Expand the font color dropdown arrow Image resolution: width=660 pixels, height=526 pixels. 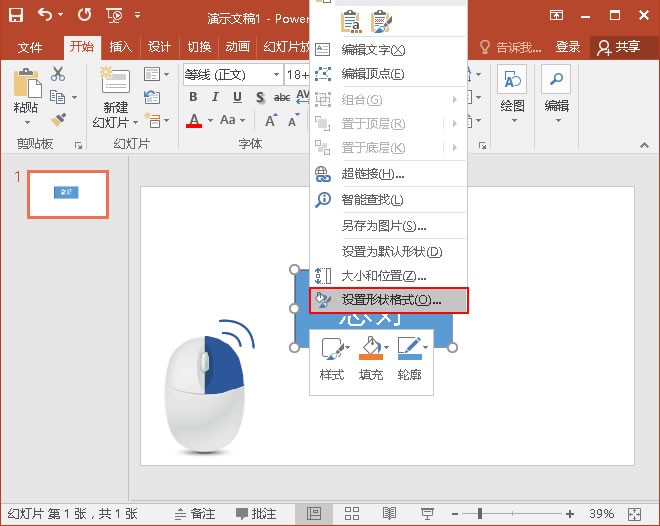(x=210, y=120)
